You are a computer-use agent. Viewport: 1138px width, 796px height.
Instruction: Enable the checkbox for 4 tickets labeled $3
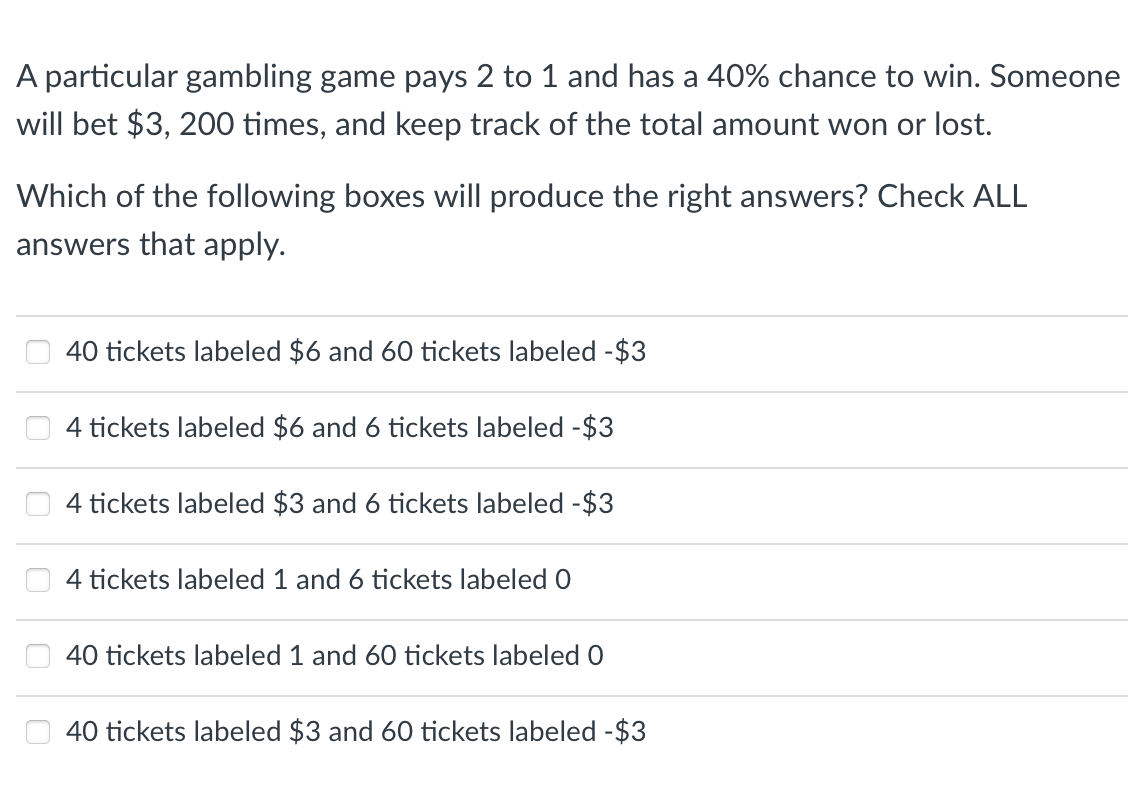(x=38, y=504)
